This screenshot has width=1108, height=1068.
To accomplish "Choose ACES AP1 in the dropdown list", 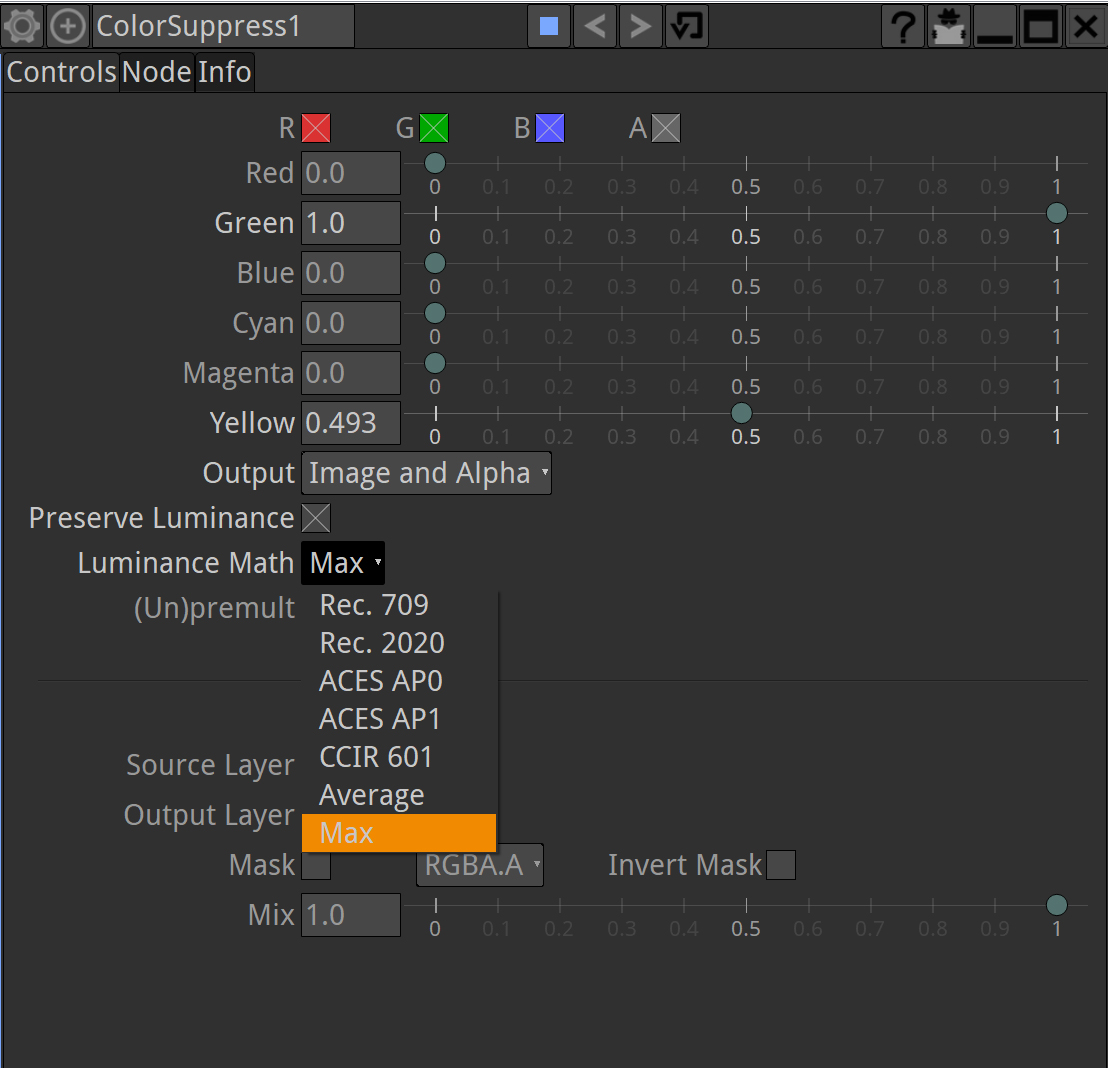I will coord(379,719).
